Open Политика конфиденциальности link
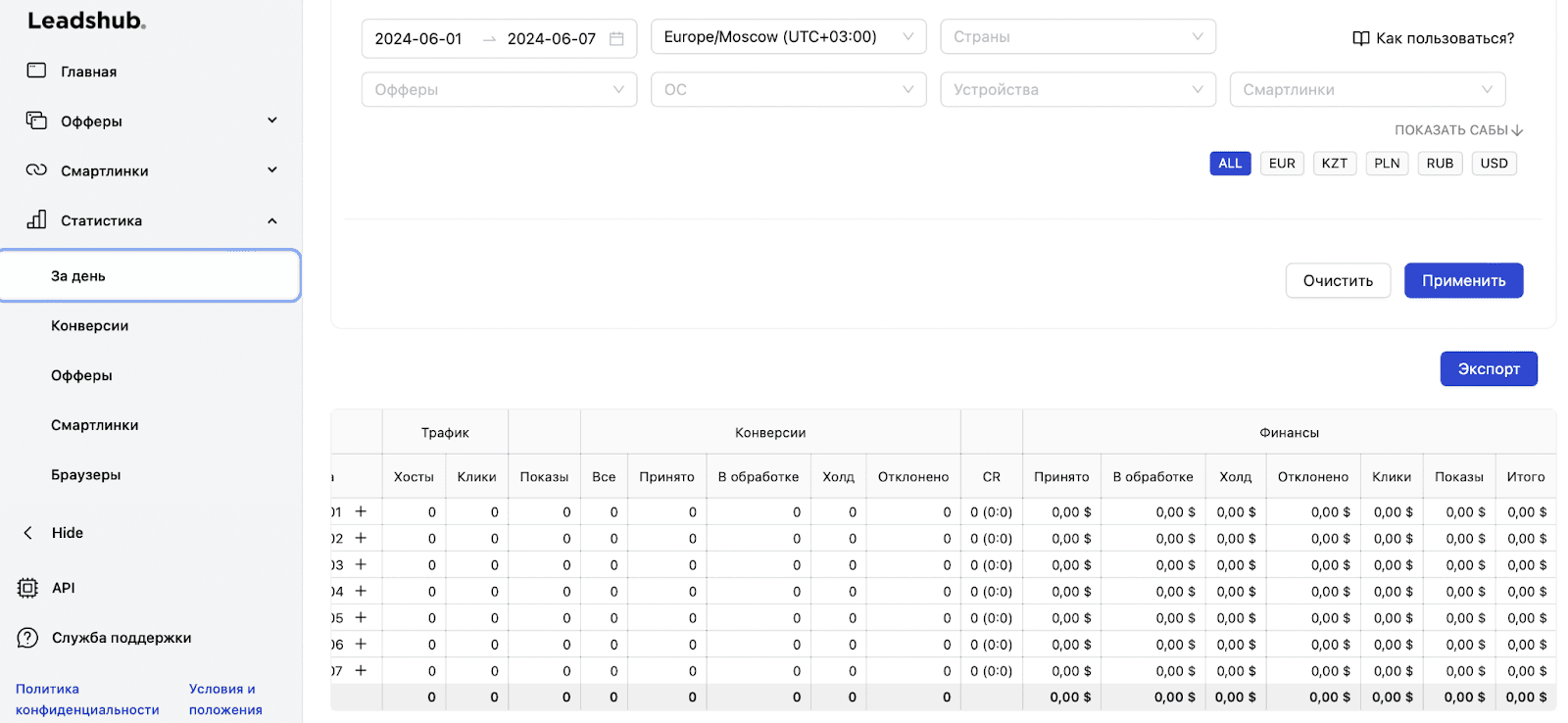The width and height of the screenshot is (1568, 723). [x=87, y=699]
